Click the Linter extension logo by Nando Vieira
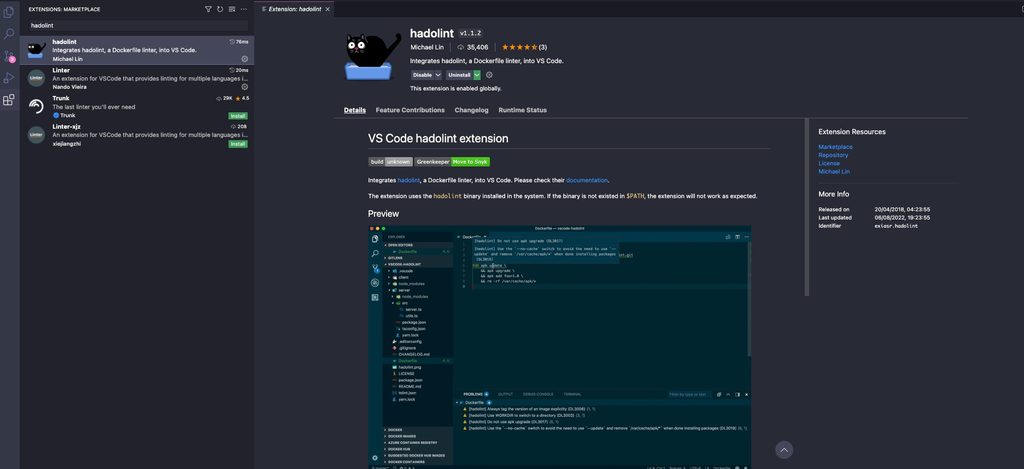The image size is (1024, 469). (x=37, y=78)
